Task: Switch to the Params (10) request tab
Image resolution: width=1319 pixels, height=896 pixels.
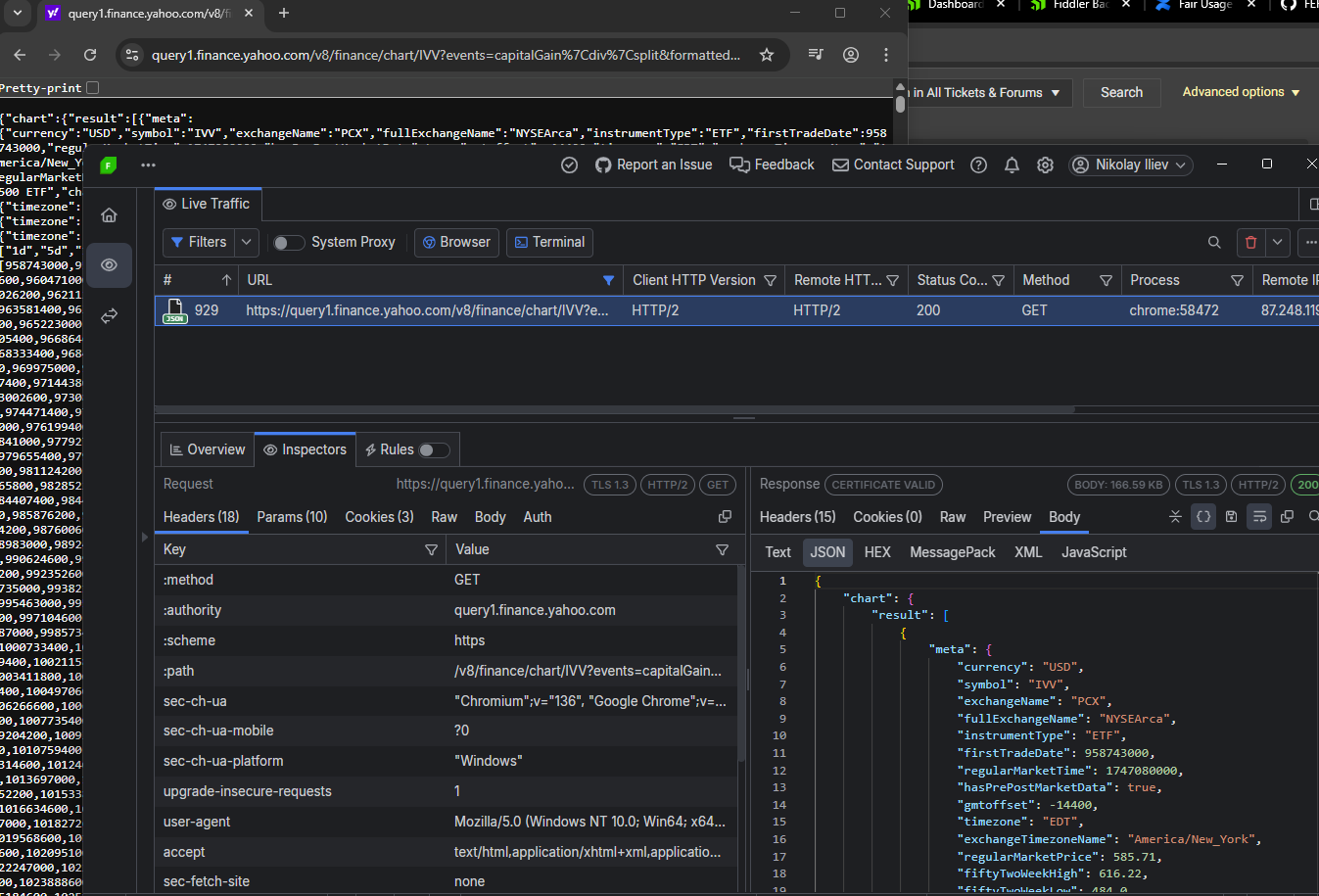Action: pyautogui.click(x=292, y=517)
